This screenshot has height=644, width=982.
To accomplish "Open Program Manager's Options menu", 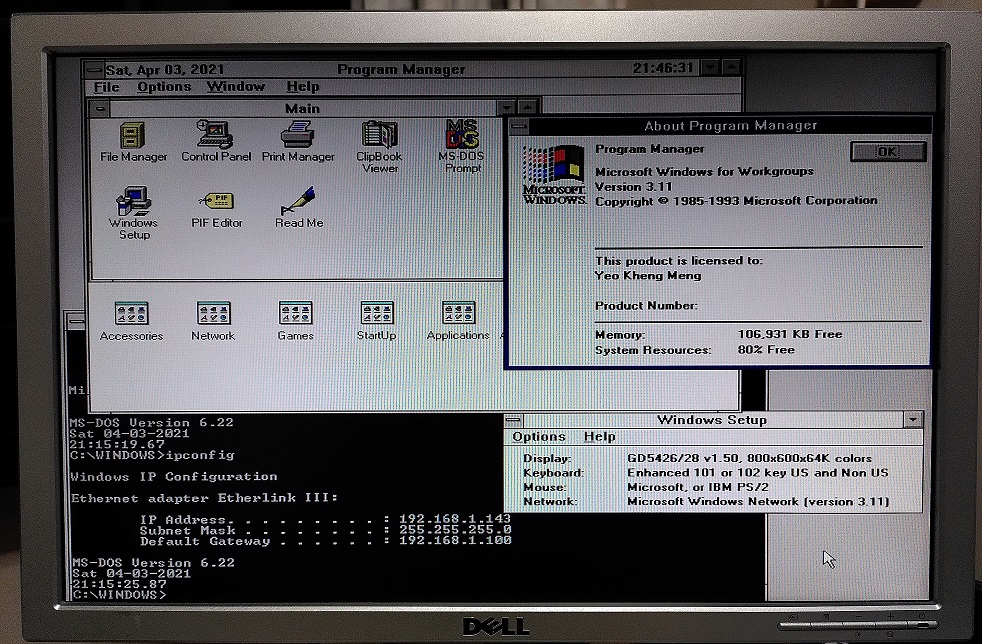I will tap(164, 86).
